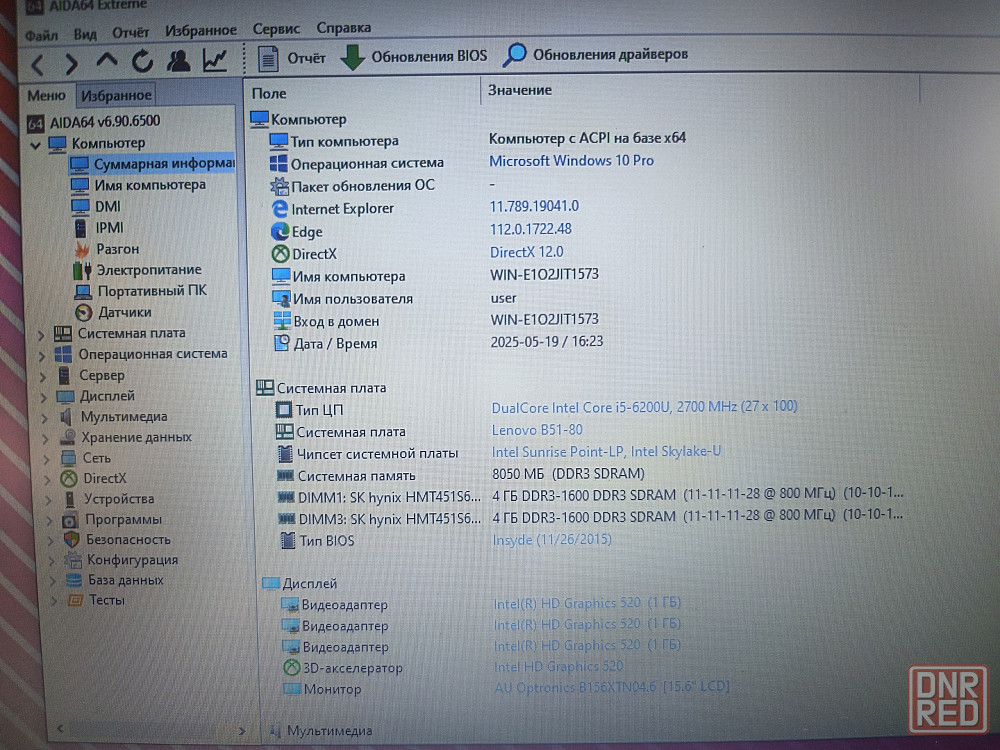Viewport: 1000px width, 750px height.
Task: Select the Разгон tree item
Action: (x=107, y=249)
